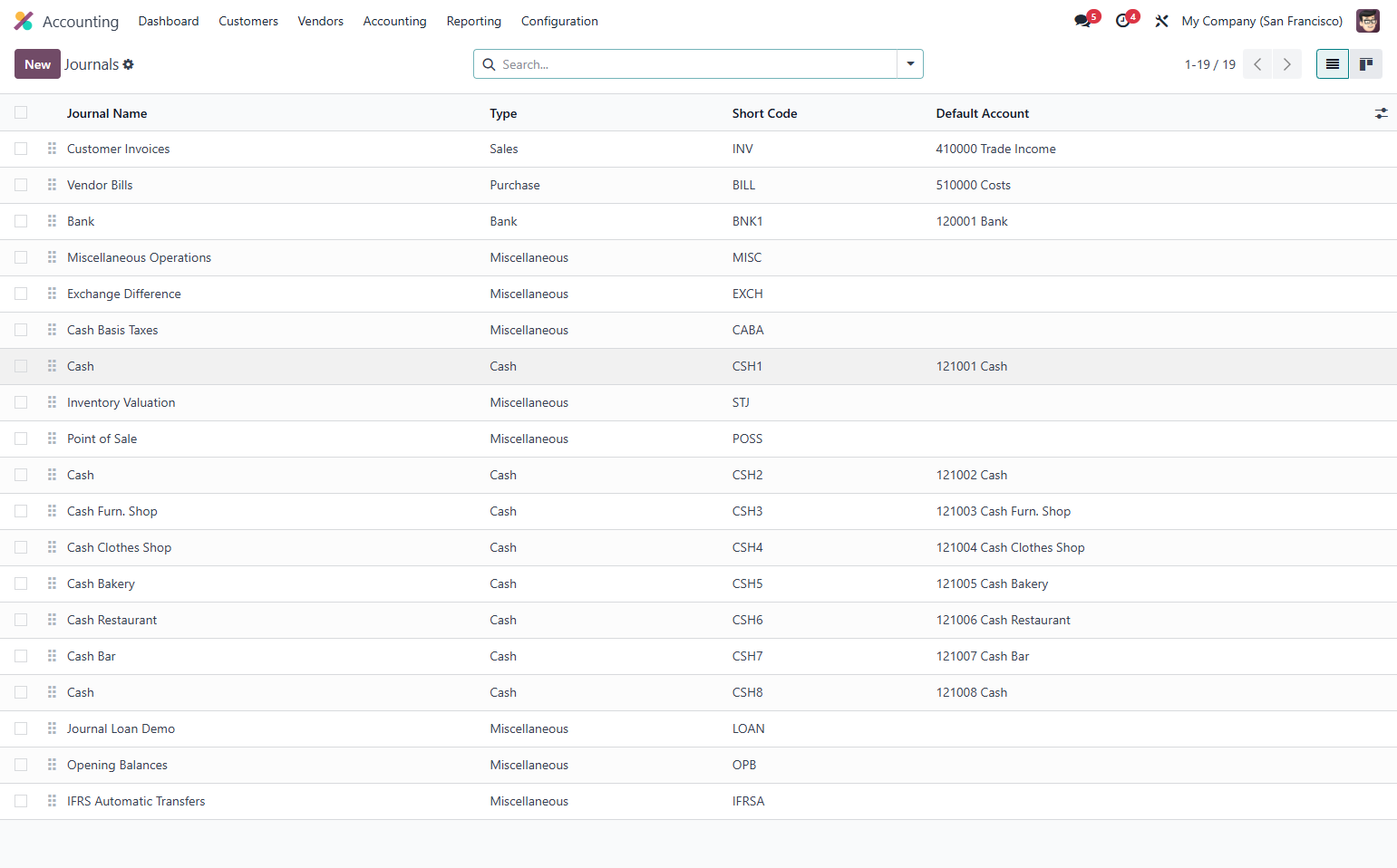Open the messages conversation icon
This screenshot has width=1397, height=868.
tap(1083, 21)
